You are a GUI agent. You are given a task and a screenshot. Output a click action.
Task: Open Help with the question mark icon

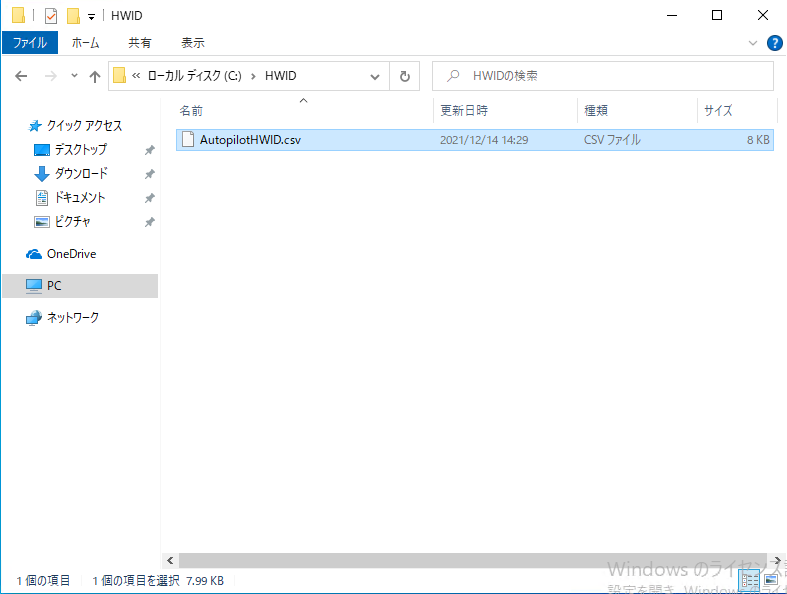774,43
